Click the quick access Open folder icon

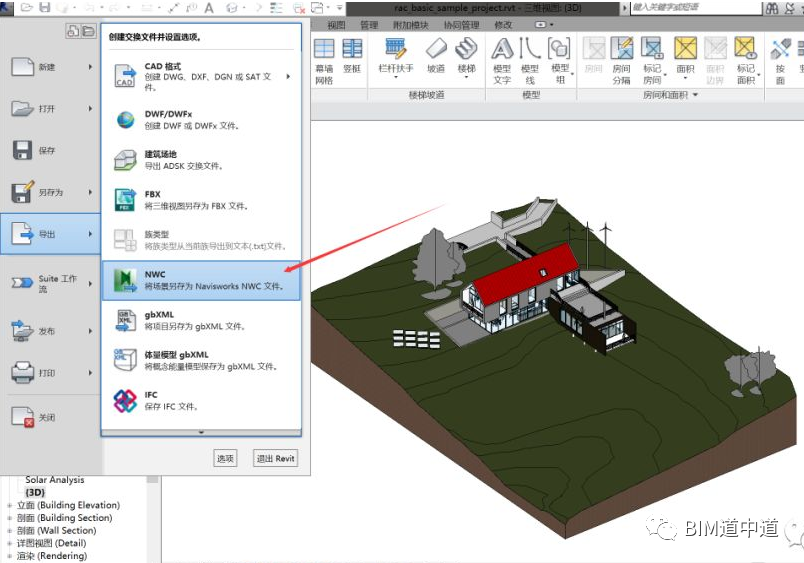click(x=27, y=7)
